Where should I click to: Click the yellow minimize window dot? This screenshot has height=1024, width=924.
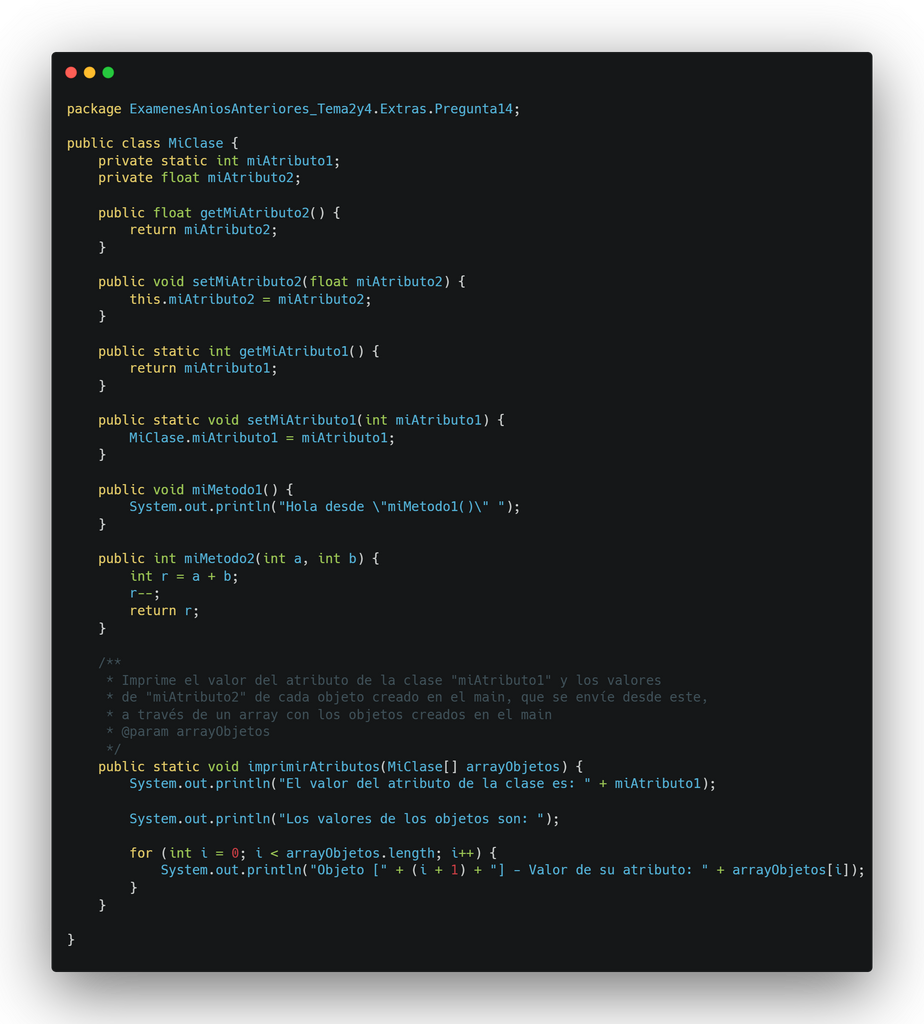[x=89, y=72]
